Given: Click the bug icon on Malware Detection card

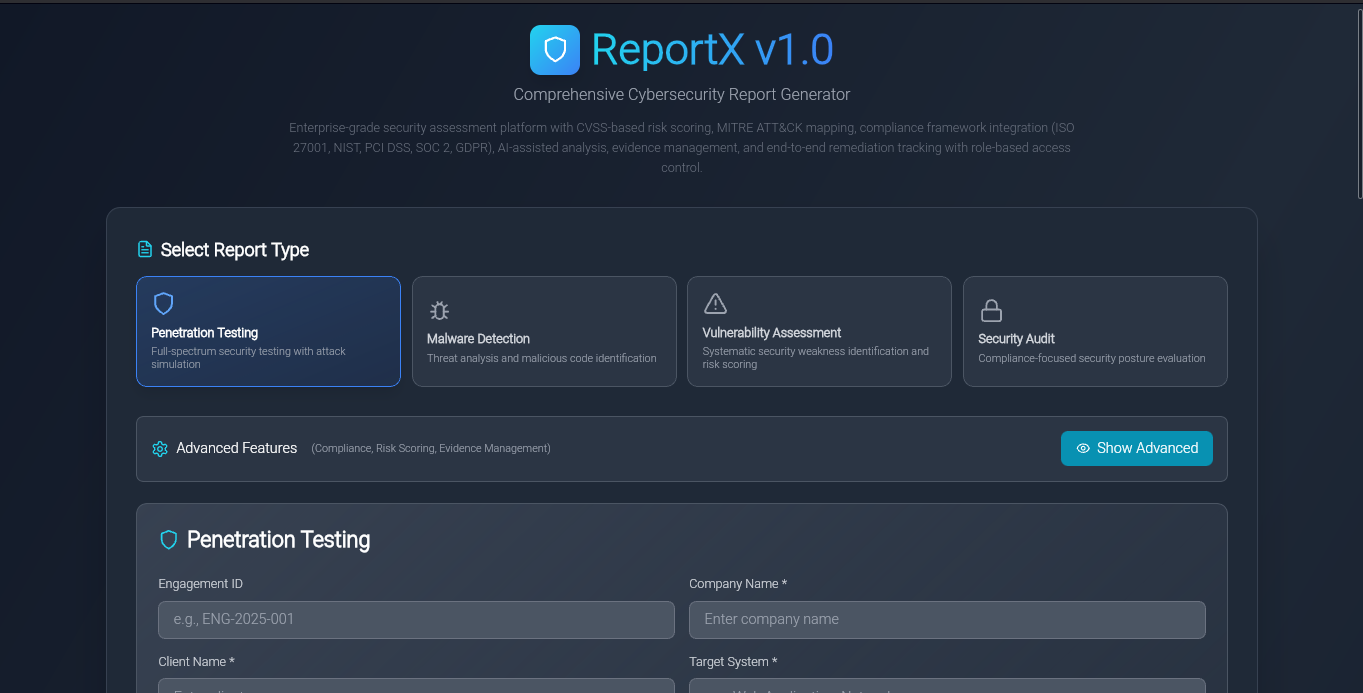Looking at the screenshot, I should pyautogui.click(x=439, y=310).
